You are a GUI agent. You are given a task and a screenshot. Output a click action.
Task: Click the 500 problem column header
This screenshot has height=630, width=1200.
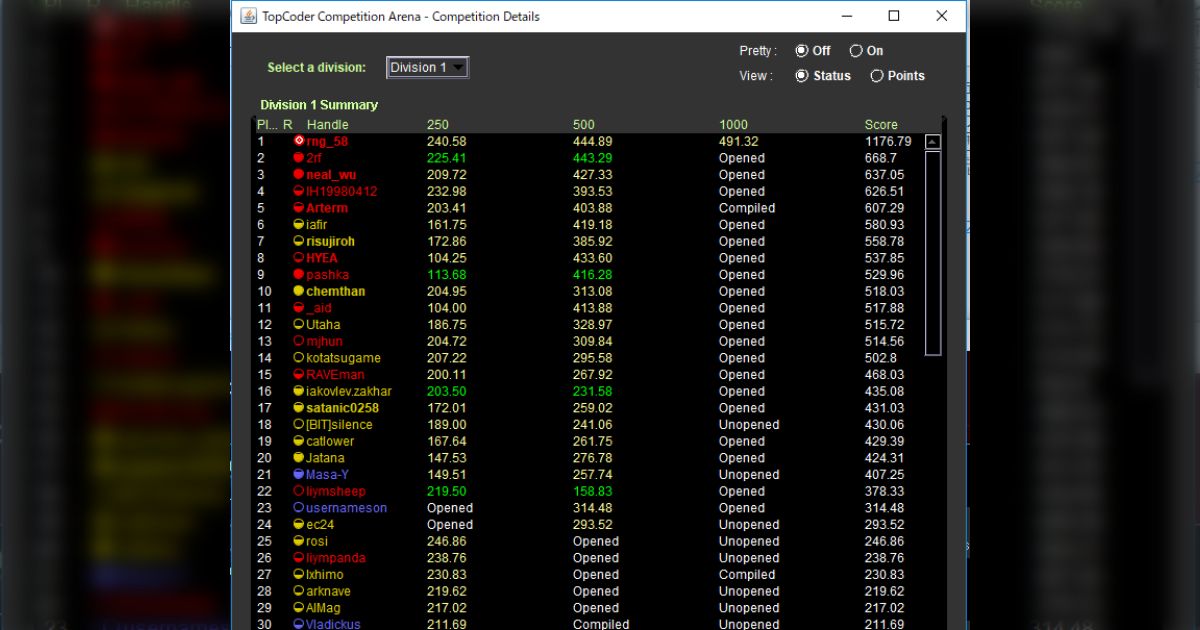point(583,125)
